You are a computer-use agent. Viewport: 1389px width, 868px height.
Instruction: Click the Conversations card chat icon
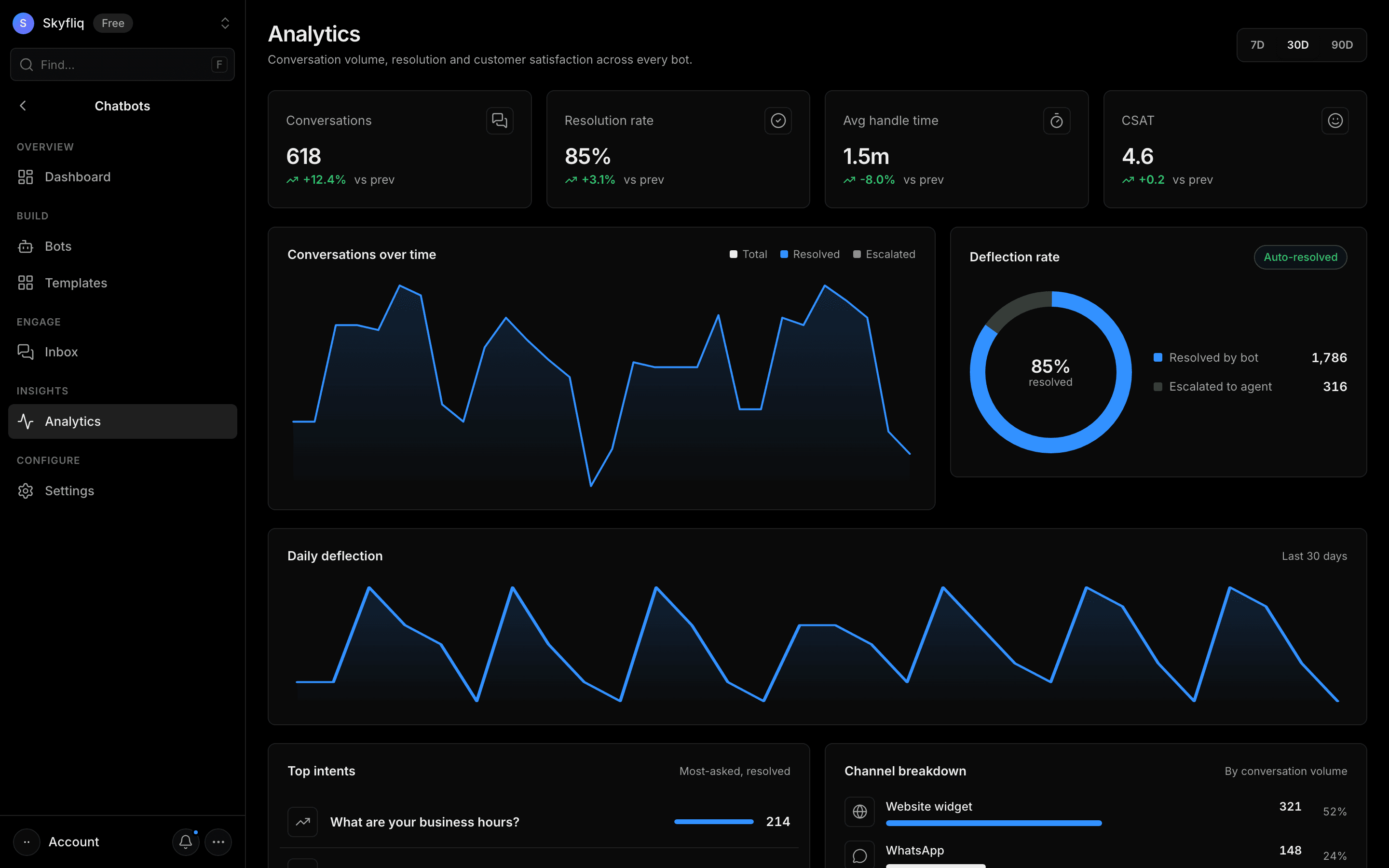coord(499,121)
